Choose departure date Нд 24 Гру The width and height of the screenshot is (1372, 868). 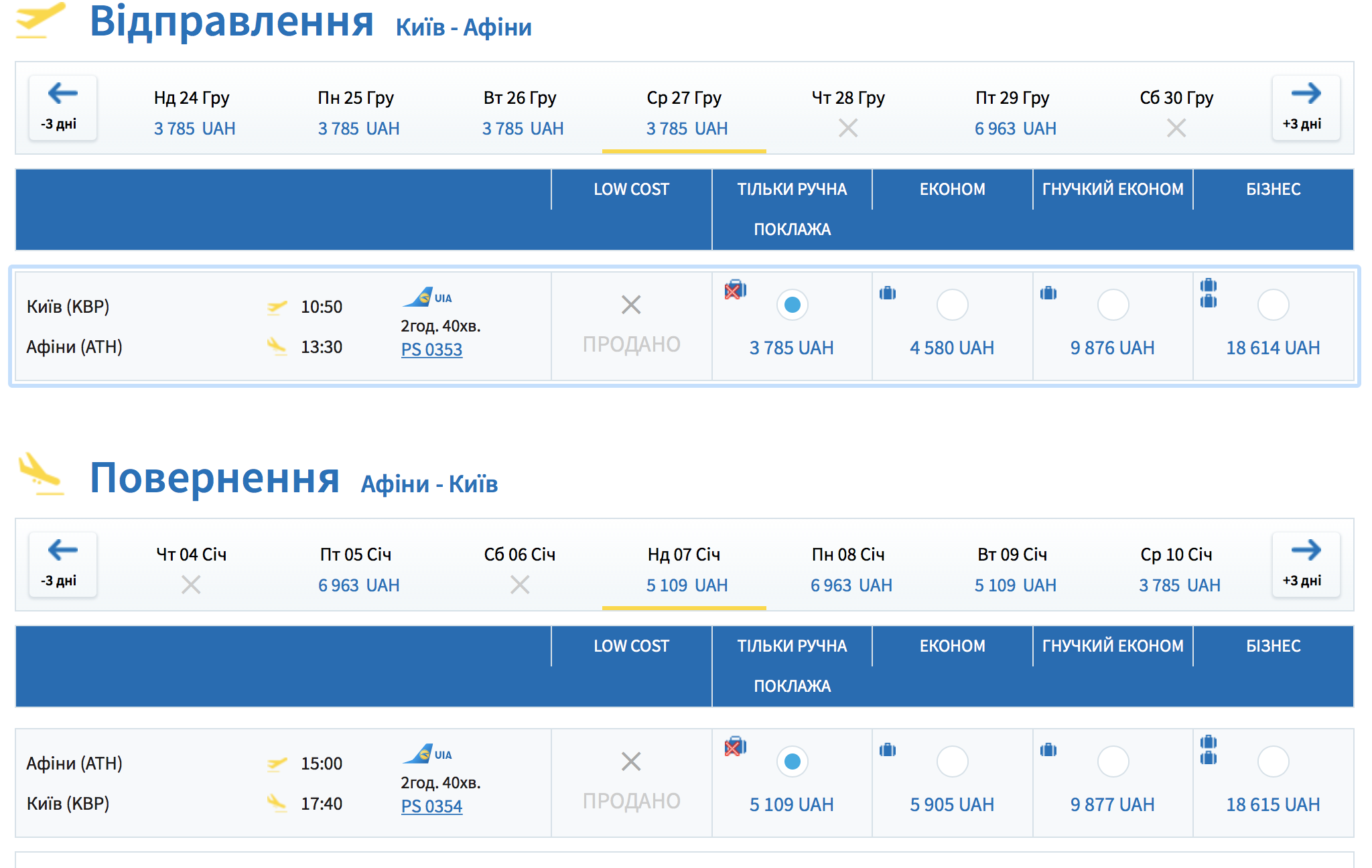(193, 113)
